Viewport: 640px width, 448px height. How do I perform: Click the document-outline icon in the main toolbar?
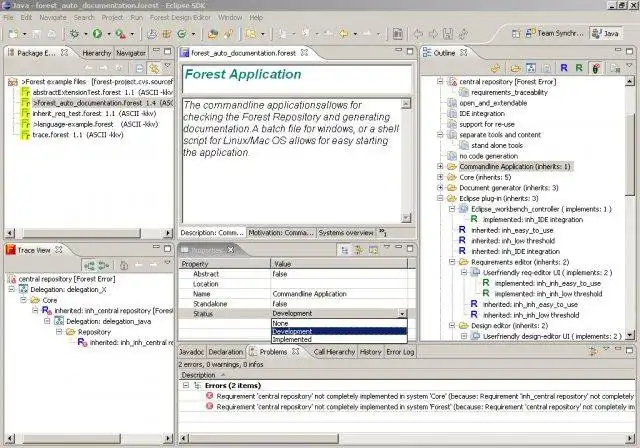pyautogui.click(x=398, y=34)
